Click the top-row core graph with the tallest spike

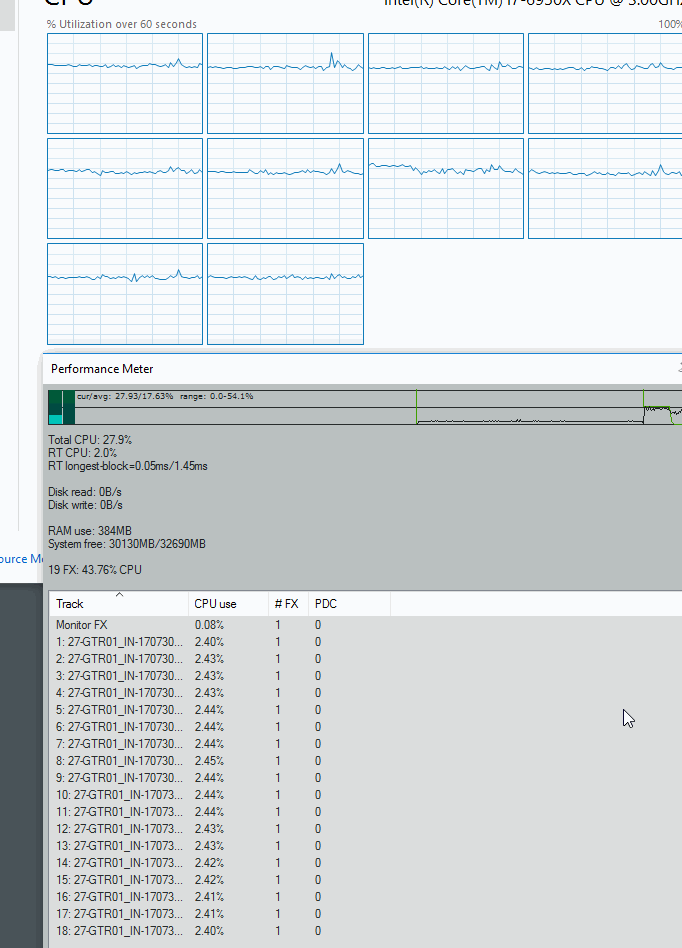click(x=285, y=83)
